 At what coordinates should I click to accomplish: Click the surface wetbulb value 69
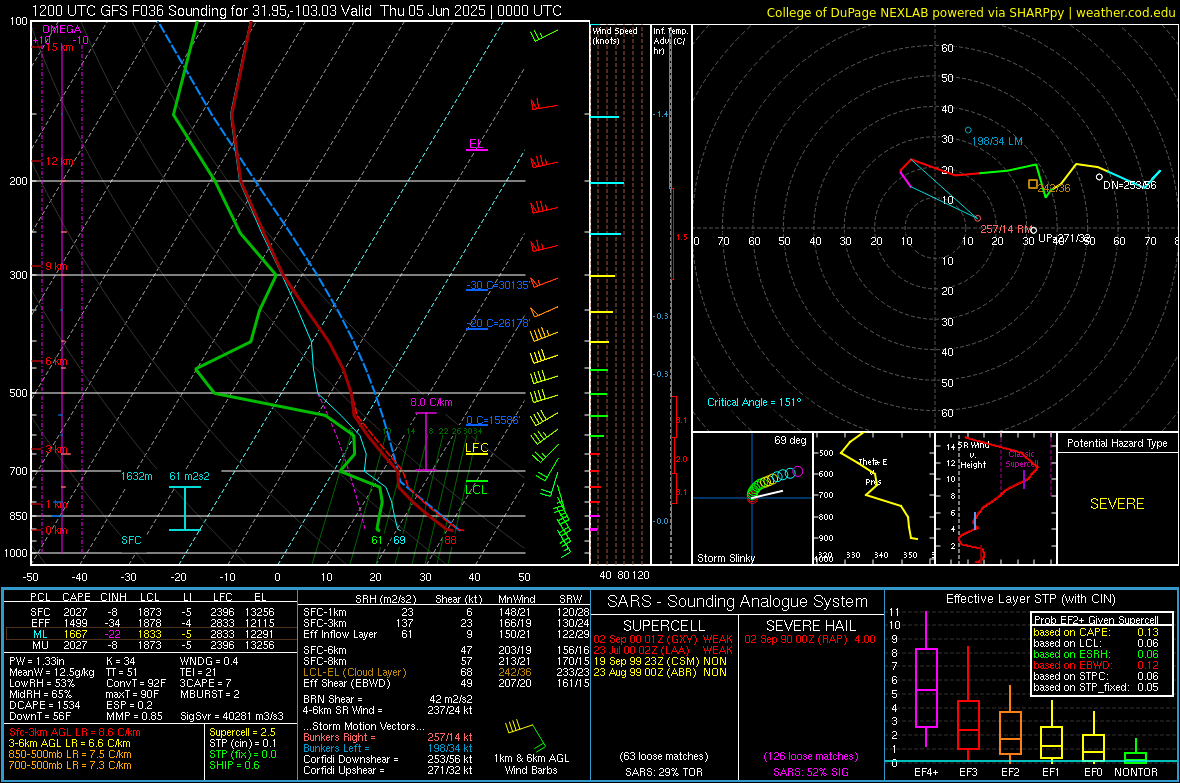pos(399,540)
